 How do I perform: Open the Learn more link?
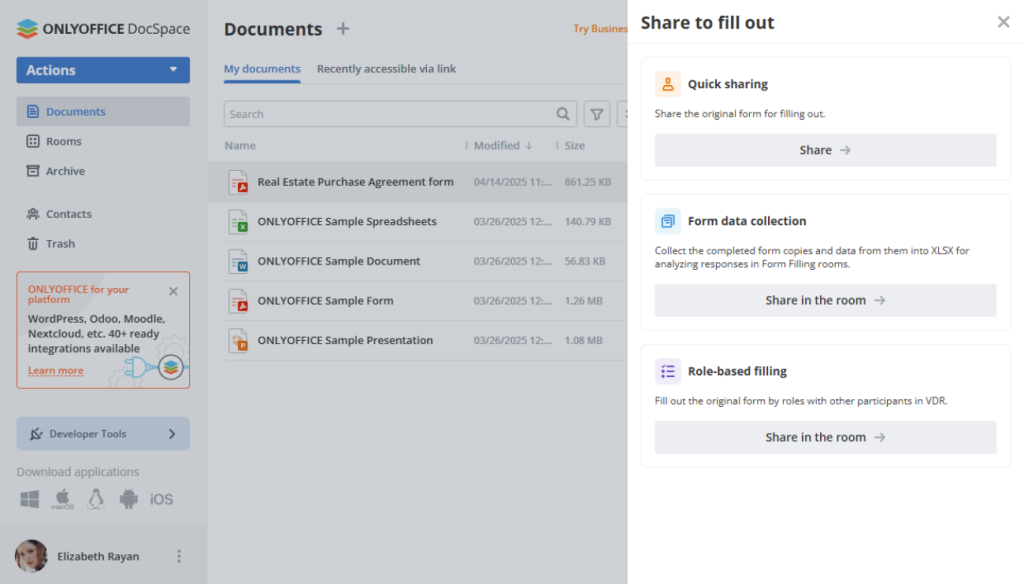pyautogui.click(x=55, y=370)
